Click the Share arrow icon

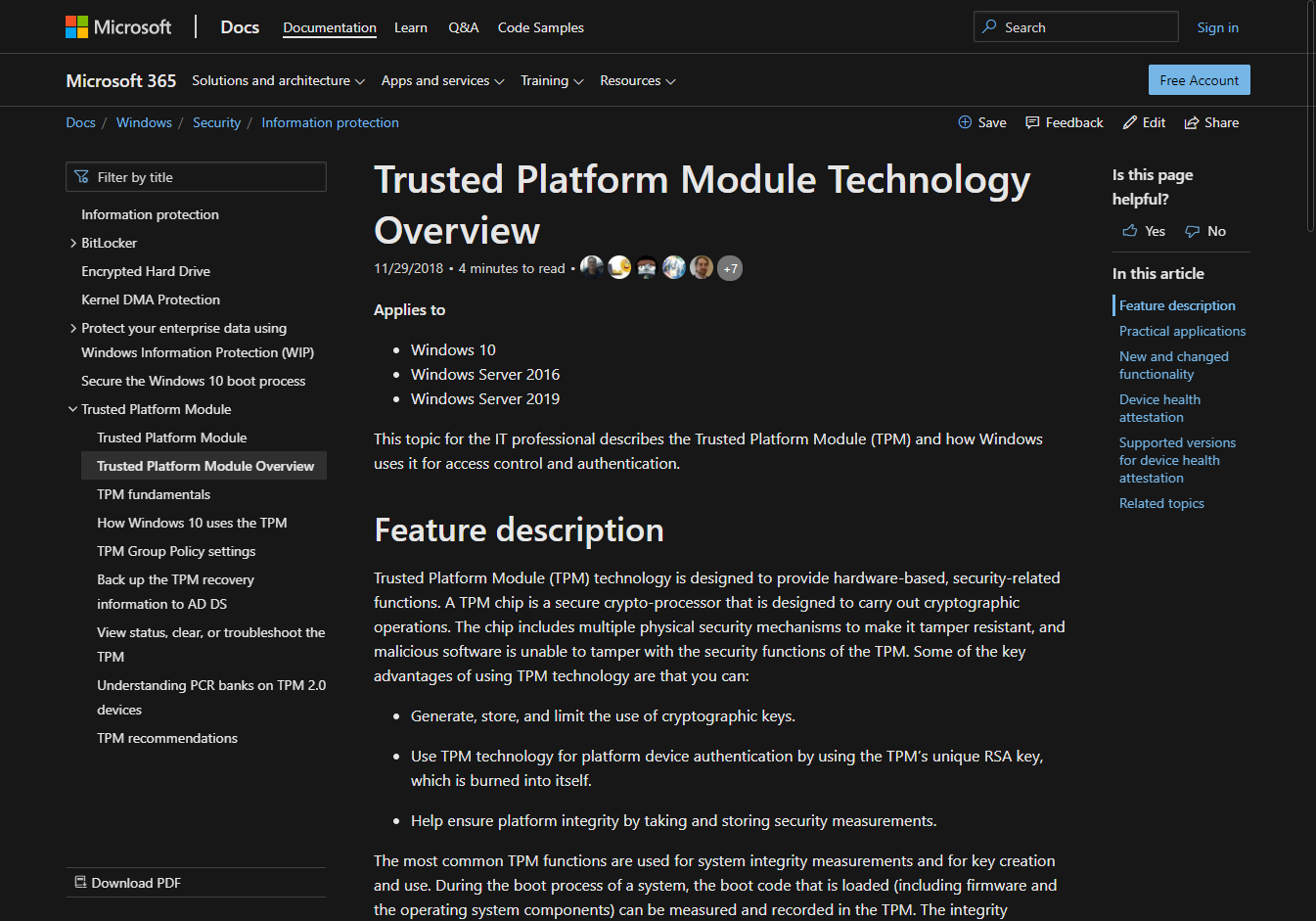[1192, 122]
